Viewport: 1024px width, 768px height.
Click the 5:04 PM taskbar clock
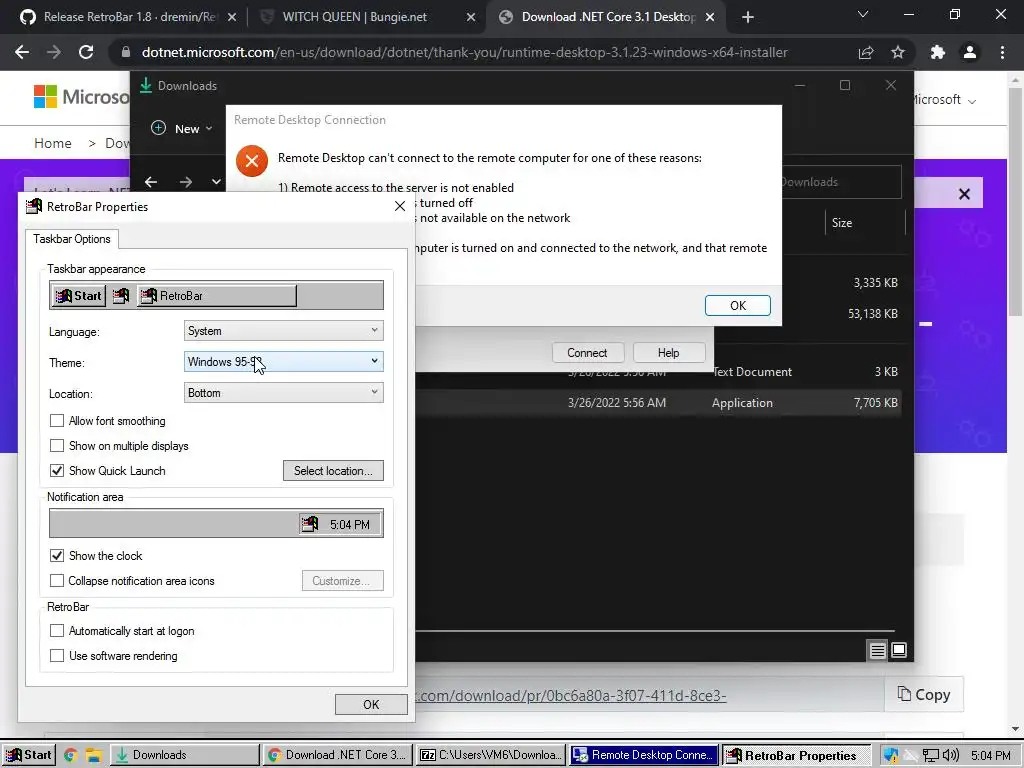click(x=990, y=756)
